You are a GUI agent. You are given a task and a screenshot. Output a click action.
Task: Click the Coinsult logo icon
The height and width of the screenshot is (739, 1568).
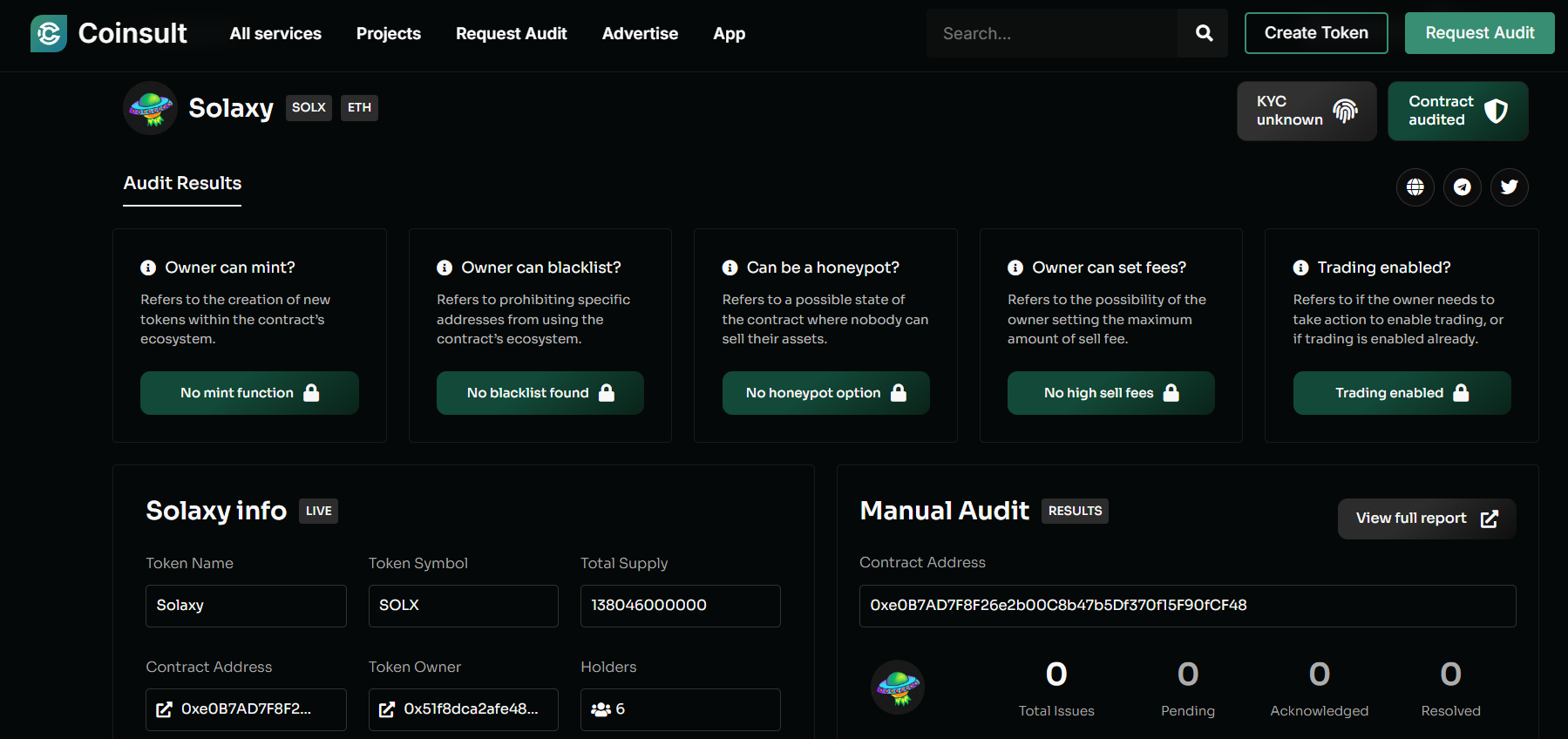tap(49, 33)
